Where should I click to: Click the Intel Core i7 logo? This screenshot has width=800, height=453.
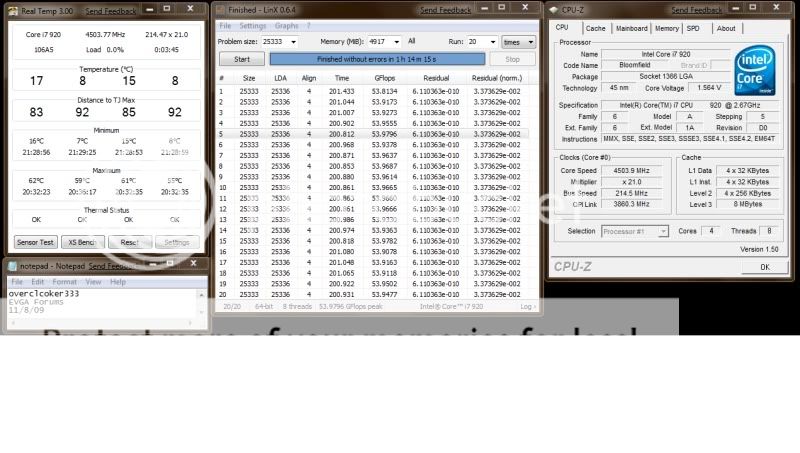pyautogui.click(x=755, y=67)
